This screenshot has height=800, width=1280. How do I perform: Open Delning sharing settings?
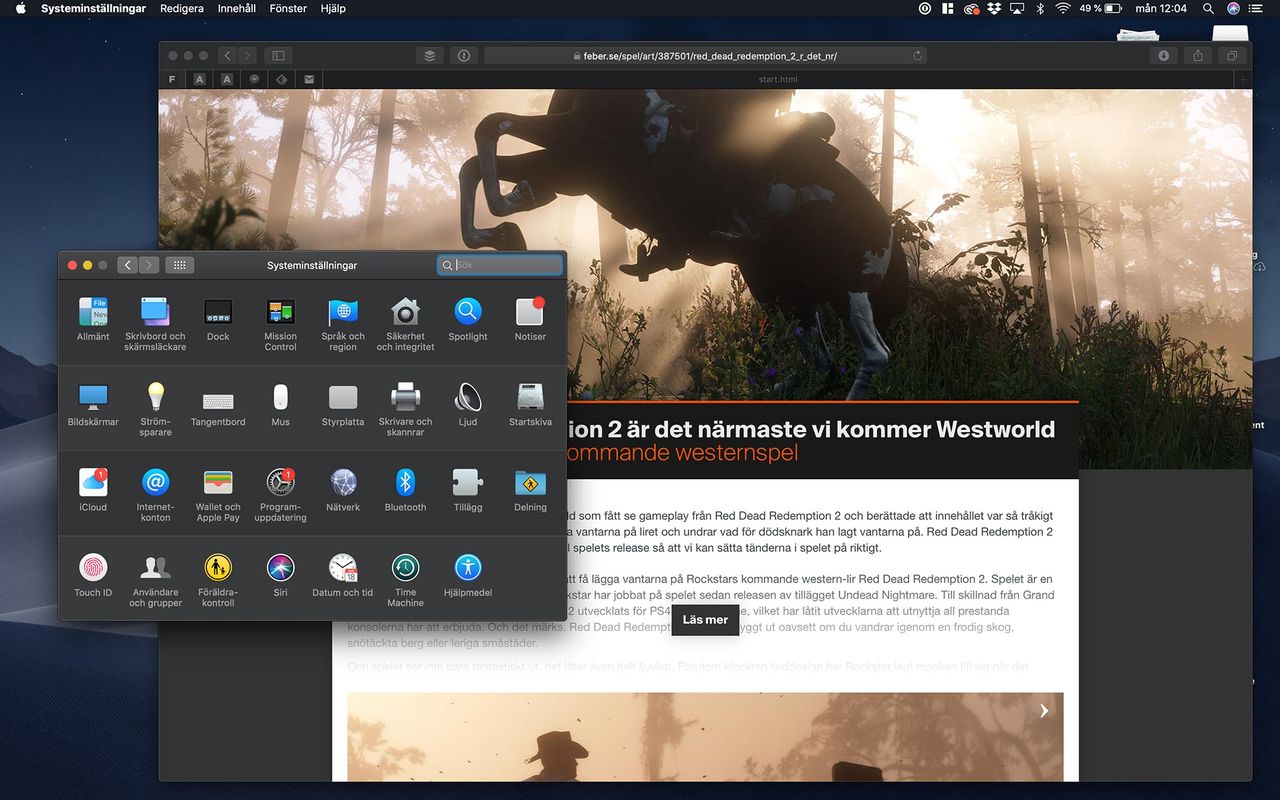coord(530,490)
